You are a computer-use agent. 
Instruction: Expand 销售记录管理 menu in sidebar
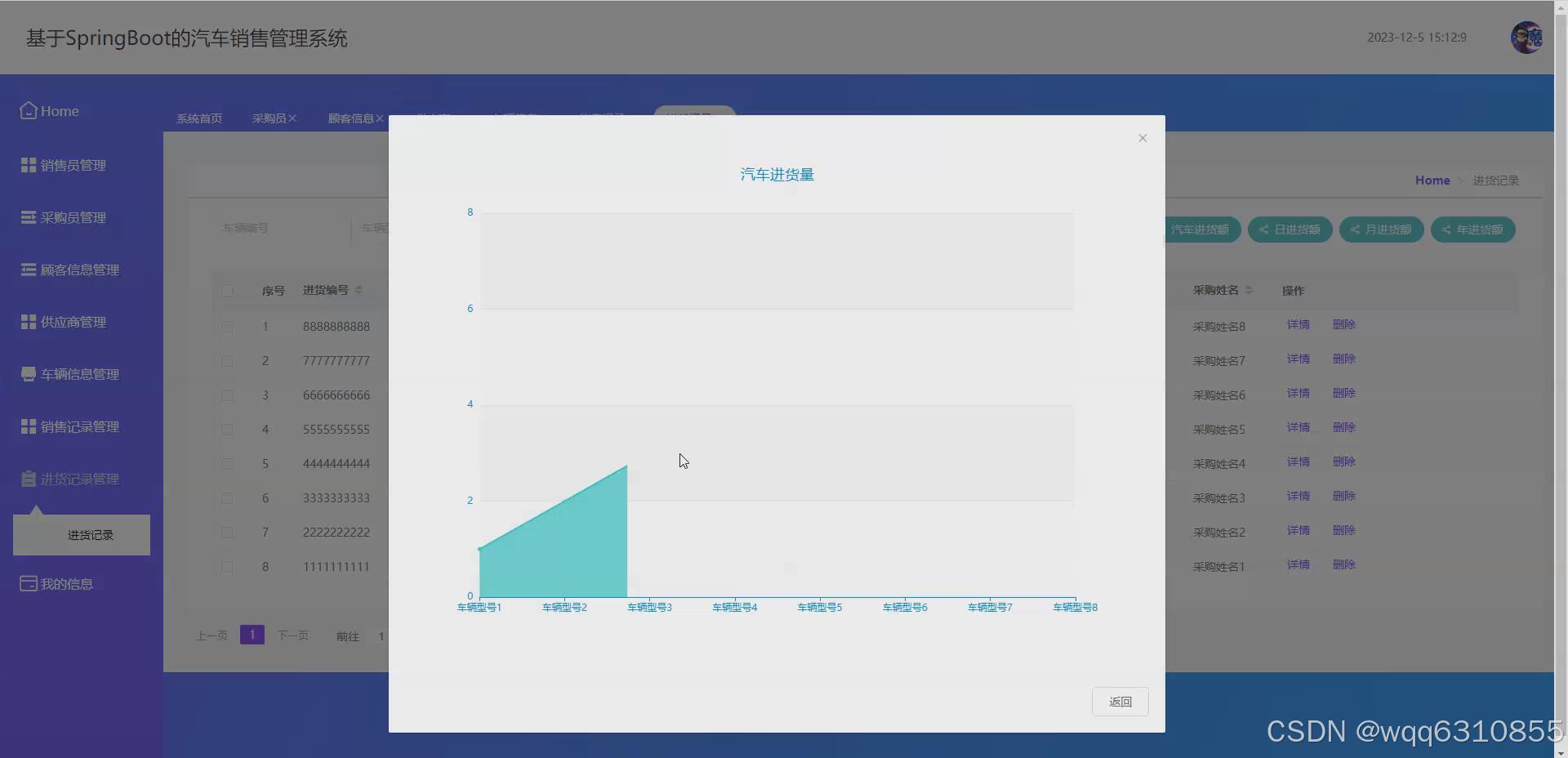[80, 426]
